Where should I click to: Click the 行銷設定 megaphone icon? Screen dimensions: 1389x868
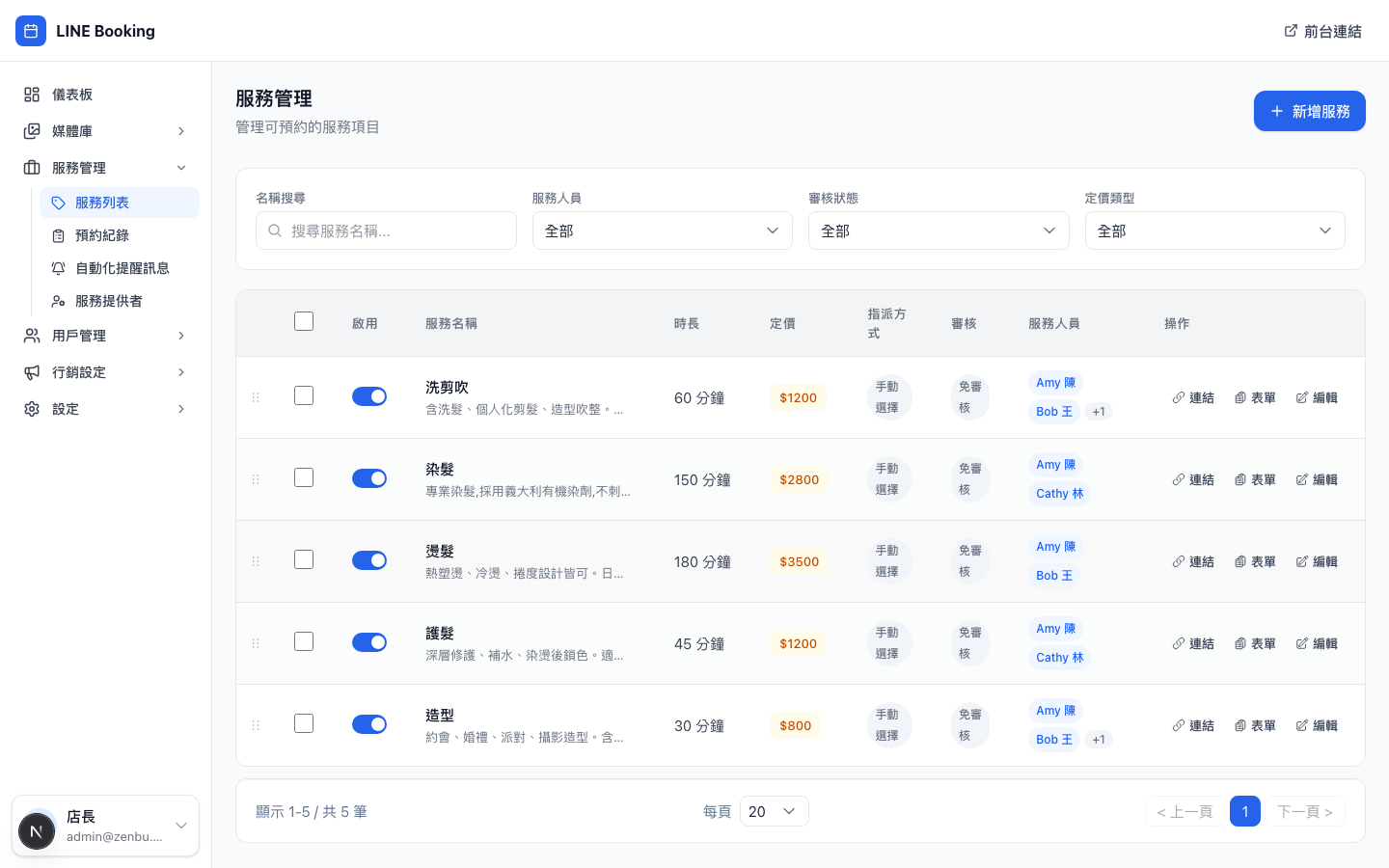coord(32,372)
